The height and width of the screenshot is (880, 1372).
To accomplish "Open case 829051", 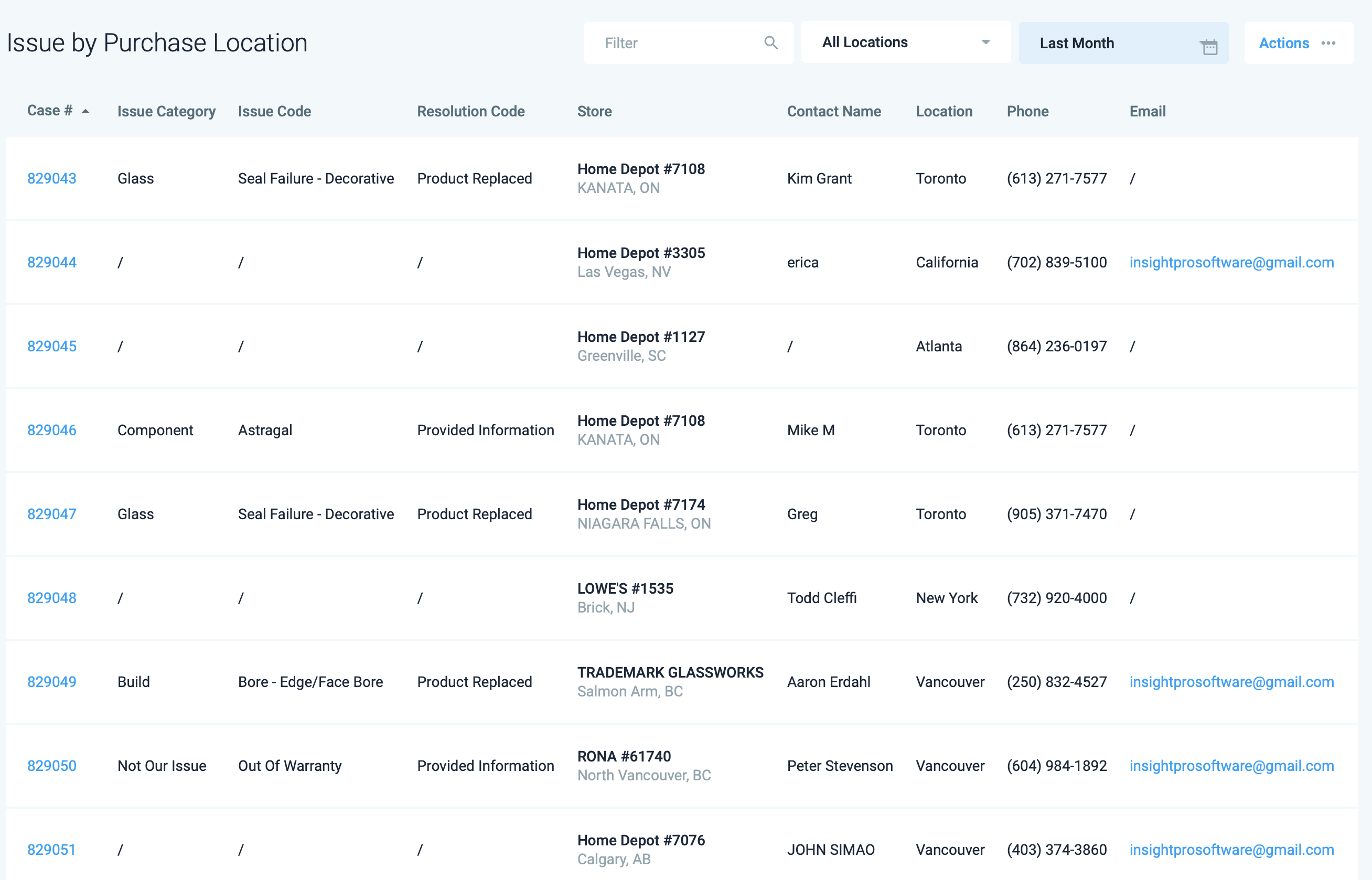I will point(51,850).
